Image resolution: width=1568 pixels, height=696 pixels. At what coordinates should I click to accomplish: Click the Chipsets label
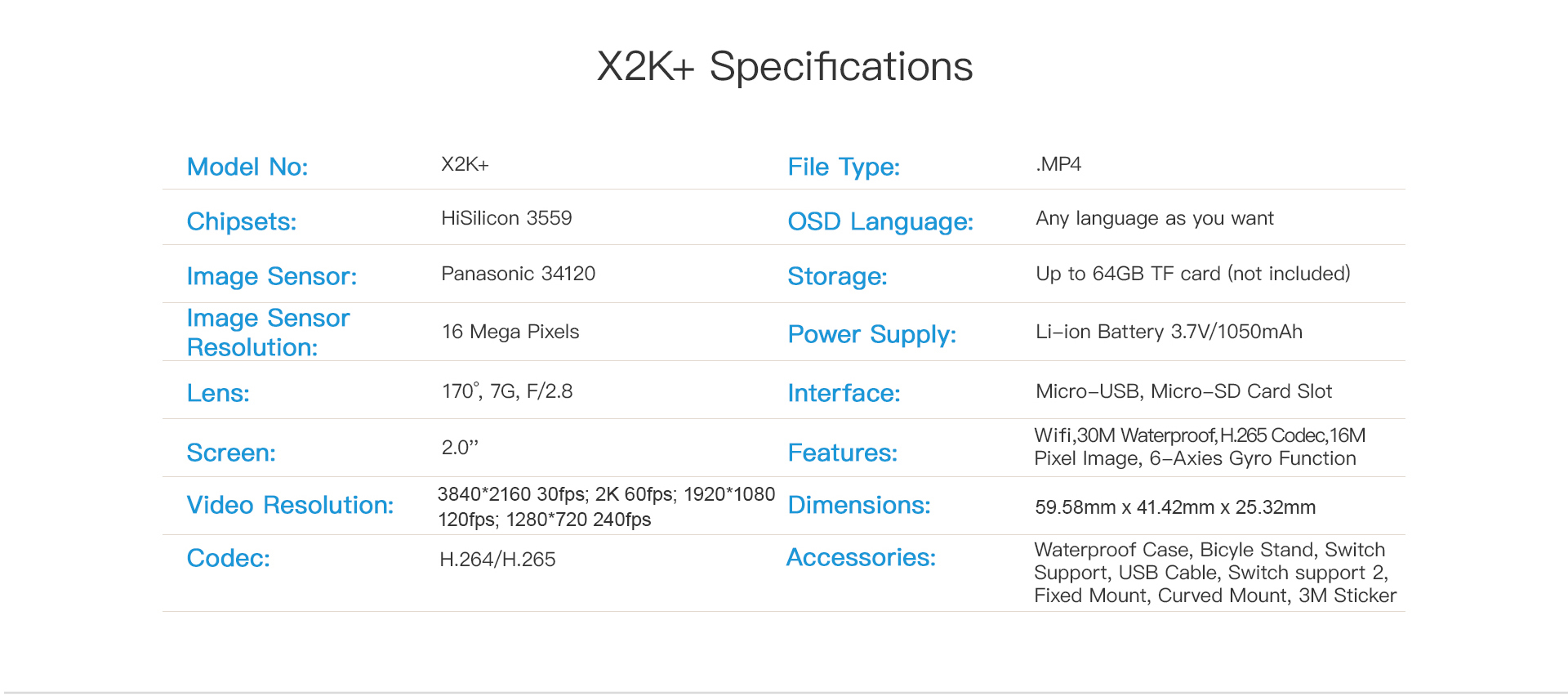coord(241,221)
